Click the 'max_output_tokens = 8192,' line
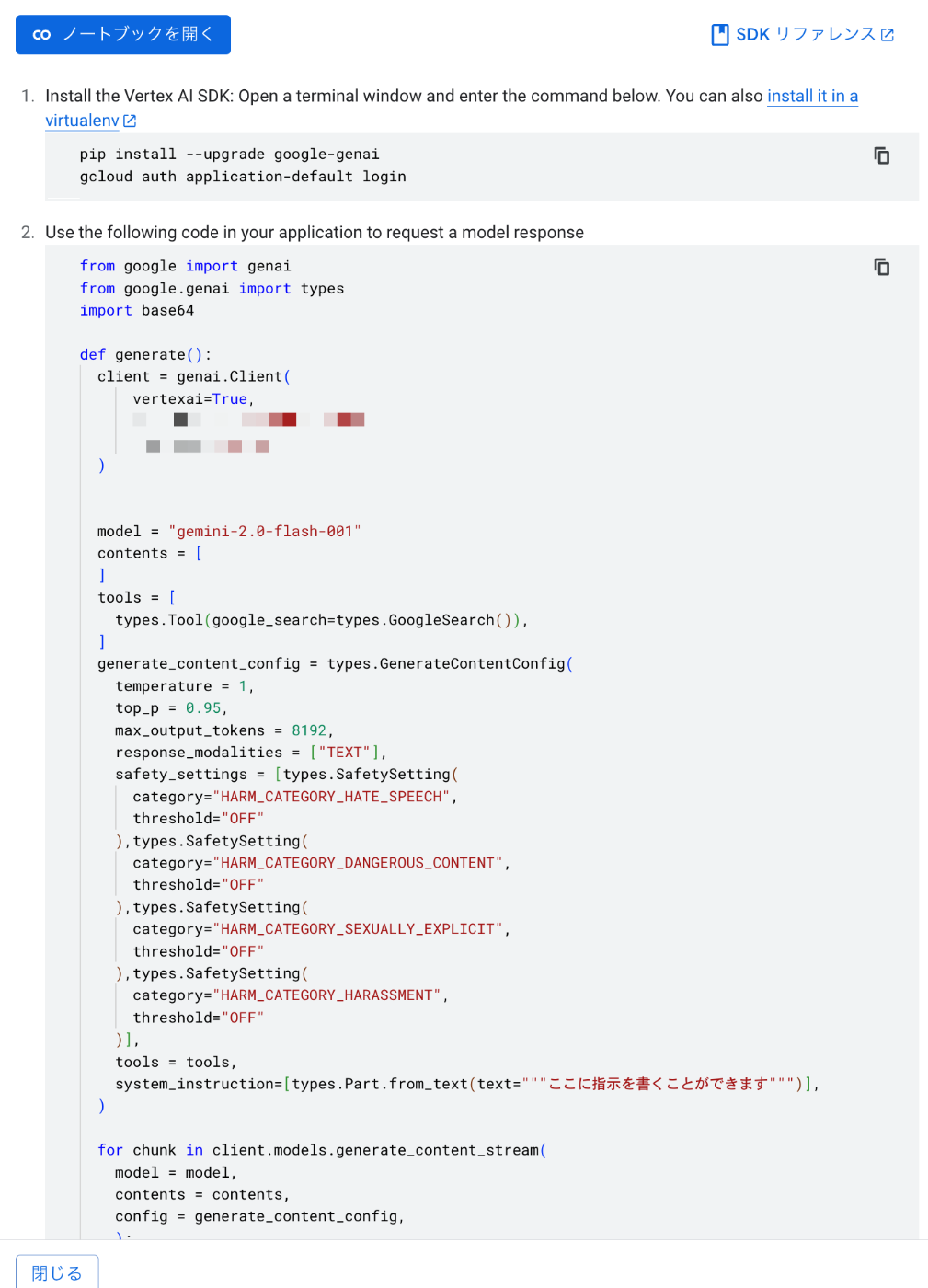The image size is (928, 1288). [x=224, y=730]
